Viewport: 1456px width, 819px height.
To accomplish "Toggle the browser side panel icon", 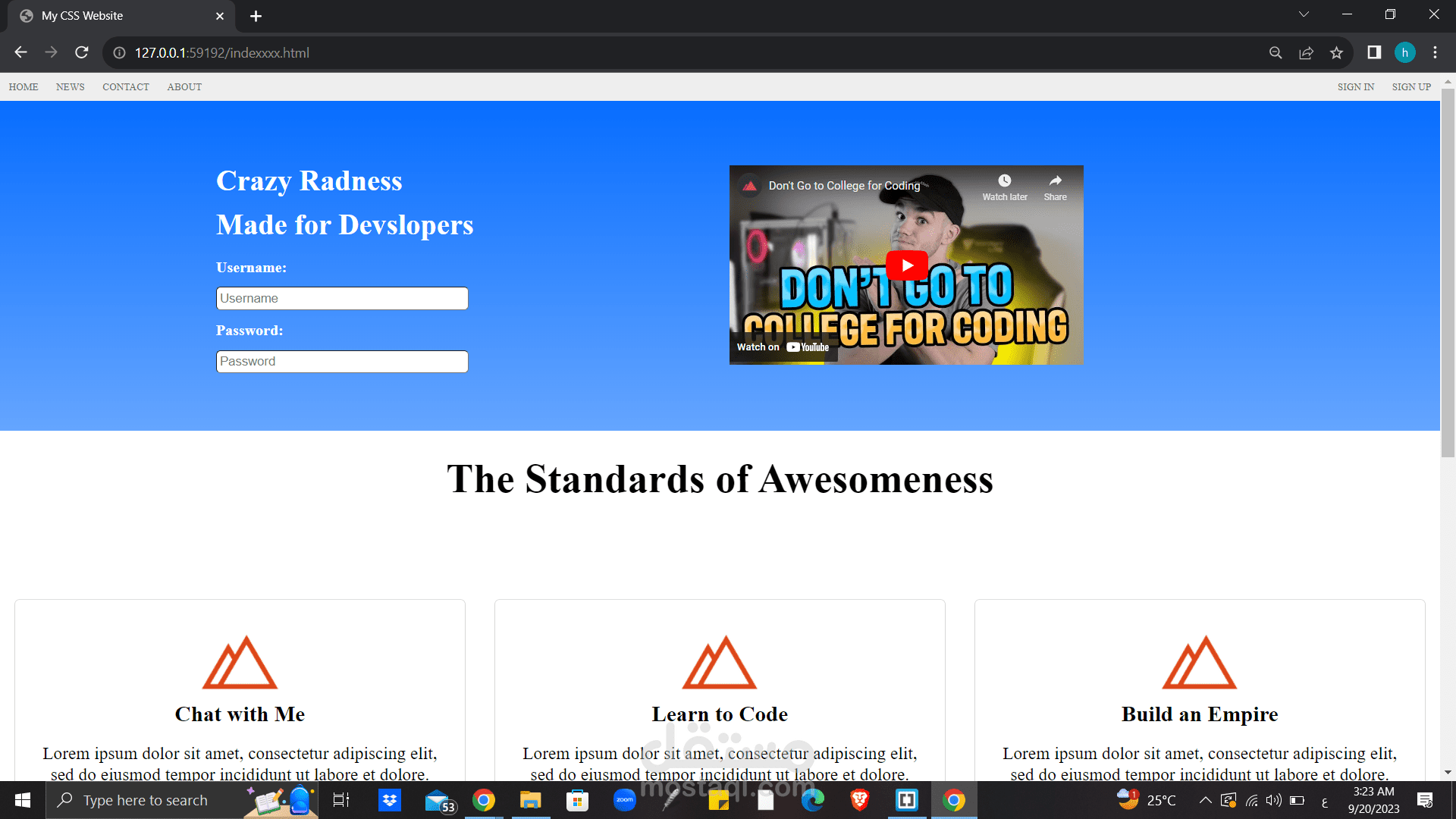I will click(1374, 52).
